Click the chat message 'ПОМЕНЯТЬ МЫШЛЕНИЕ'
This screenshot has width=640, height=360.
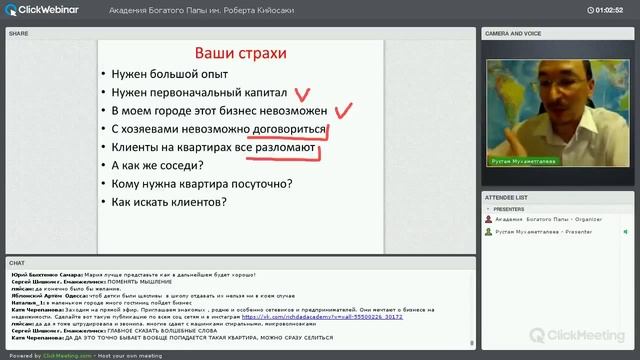[x=139, y=282]
